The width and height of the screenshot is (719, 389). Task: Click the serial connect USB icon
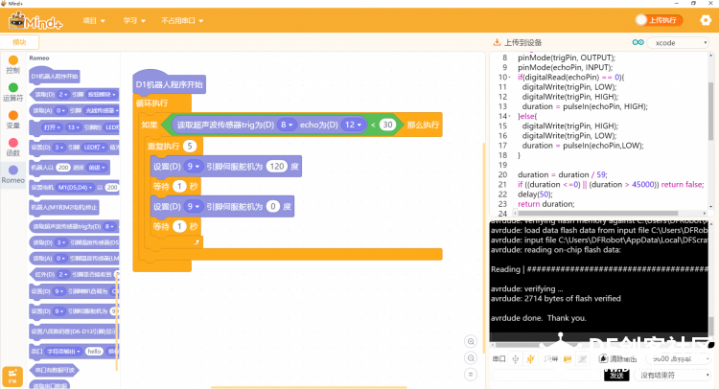[x=515, y=359]
